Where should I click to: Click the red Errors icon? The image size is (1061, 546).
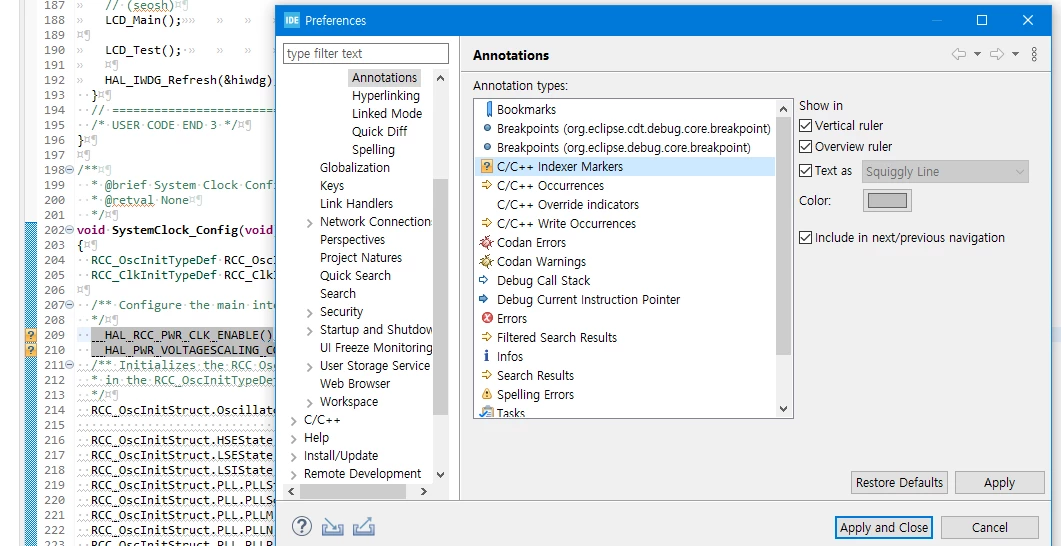point(487,318)
